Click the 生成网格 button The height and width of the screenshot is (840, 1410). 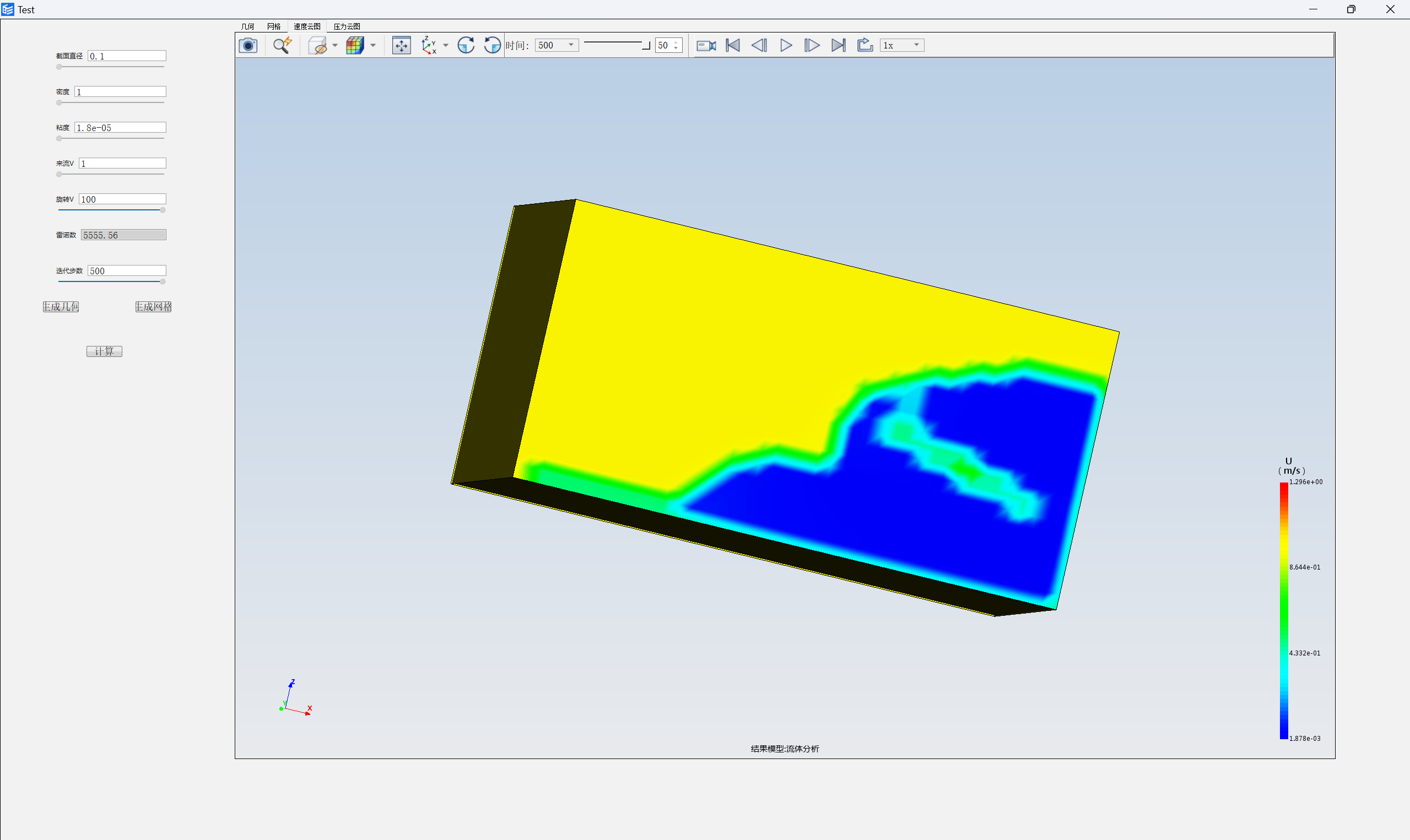(153, 307)
